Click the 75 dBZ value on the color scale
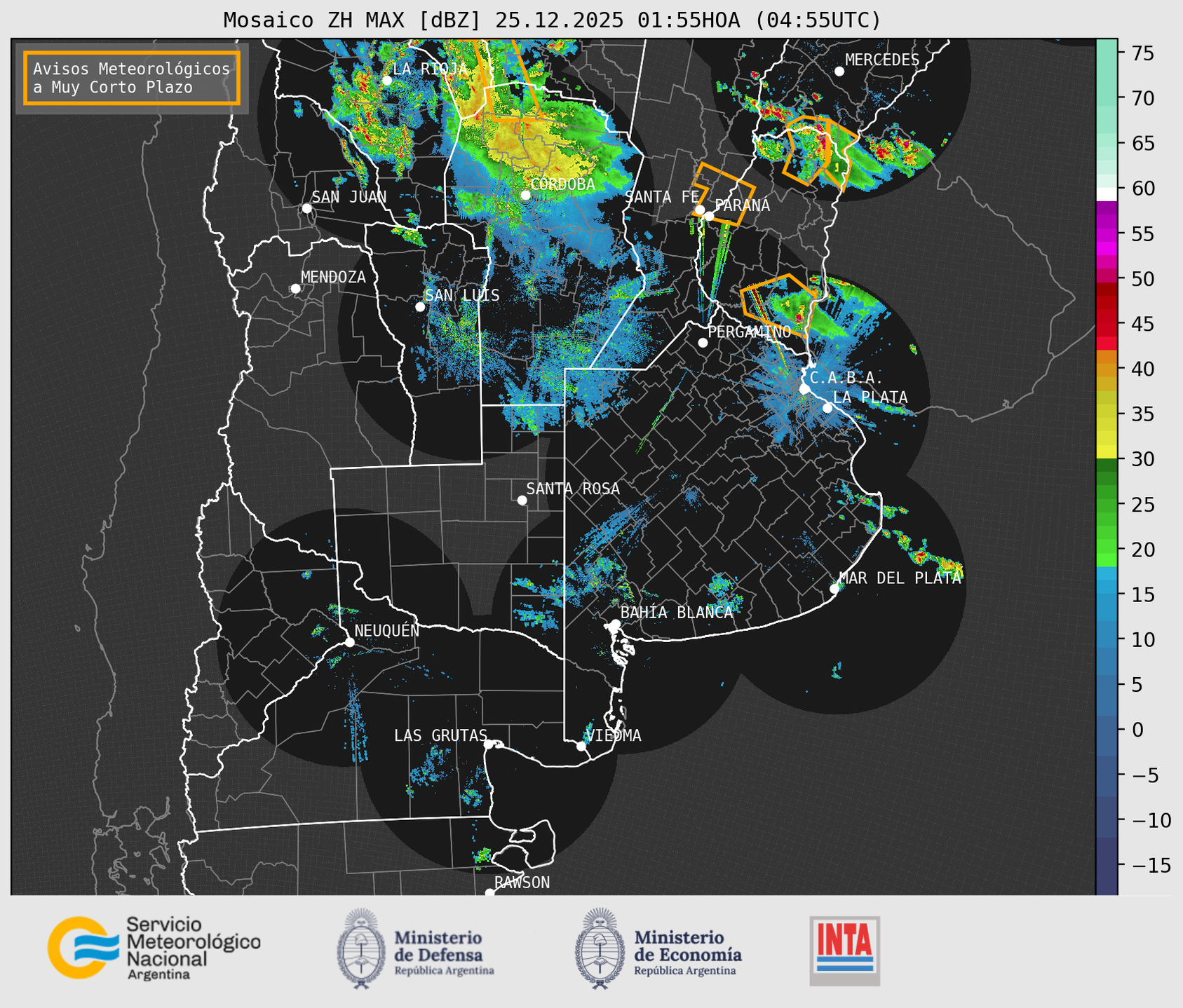This screenshot has height=1008, width=1183. [x=1142, y=53]
